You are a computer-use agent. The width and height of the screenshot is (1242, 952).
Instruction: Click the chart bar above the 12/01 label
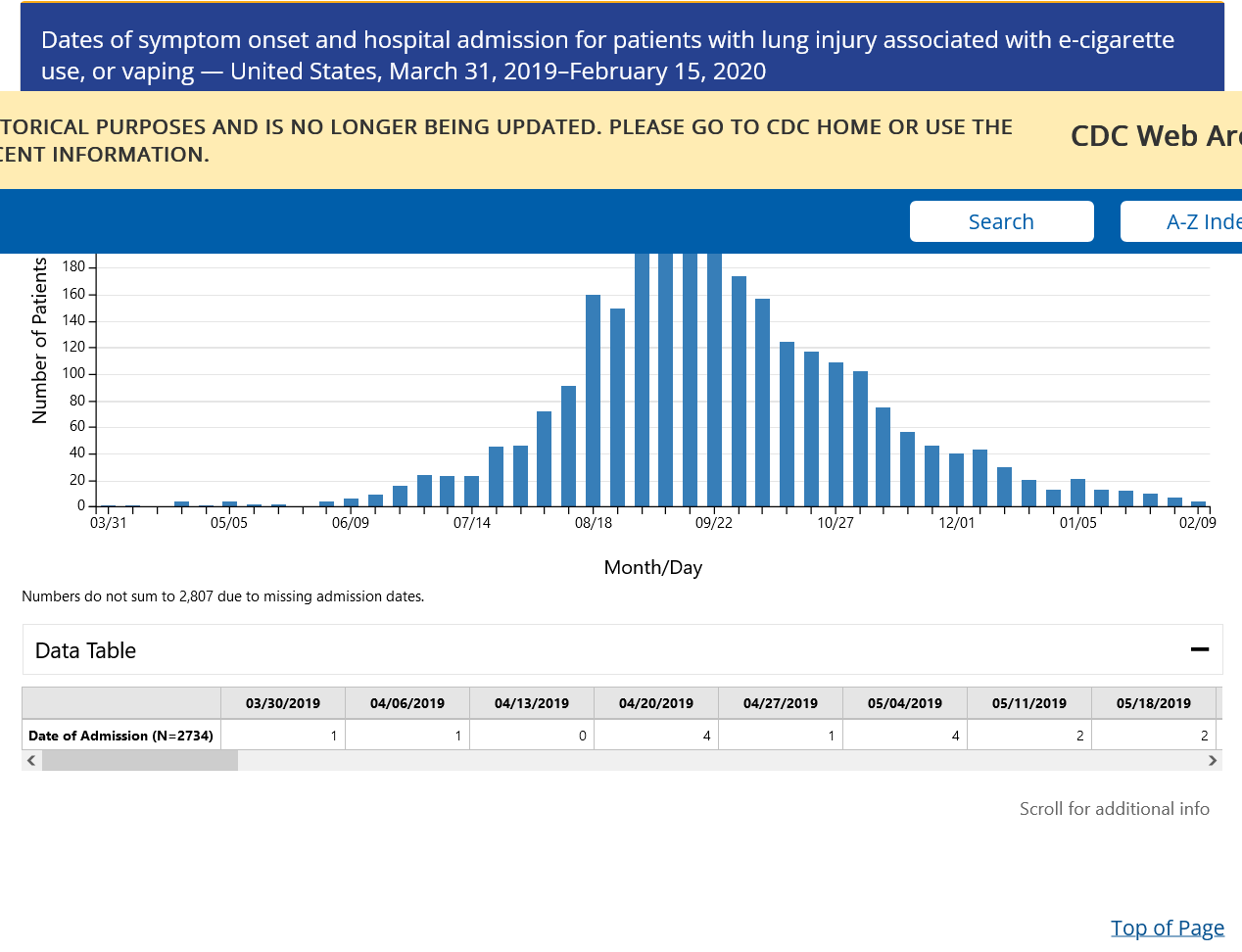click(957, 480)
